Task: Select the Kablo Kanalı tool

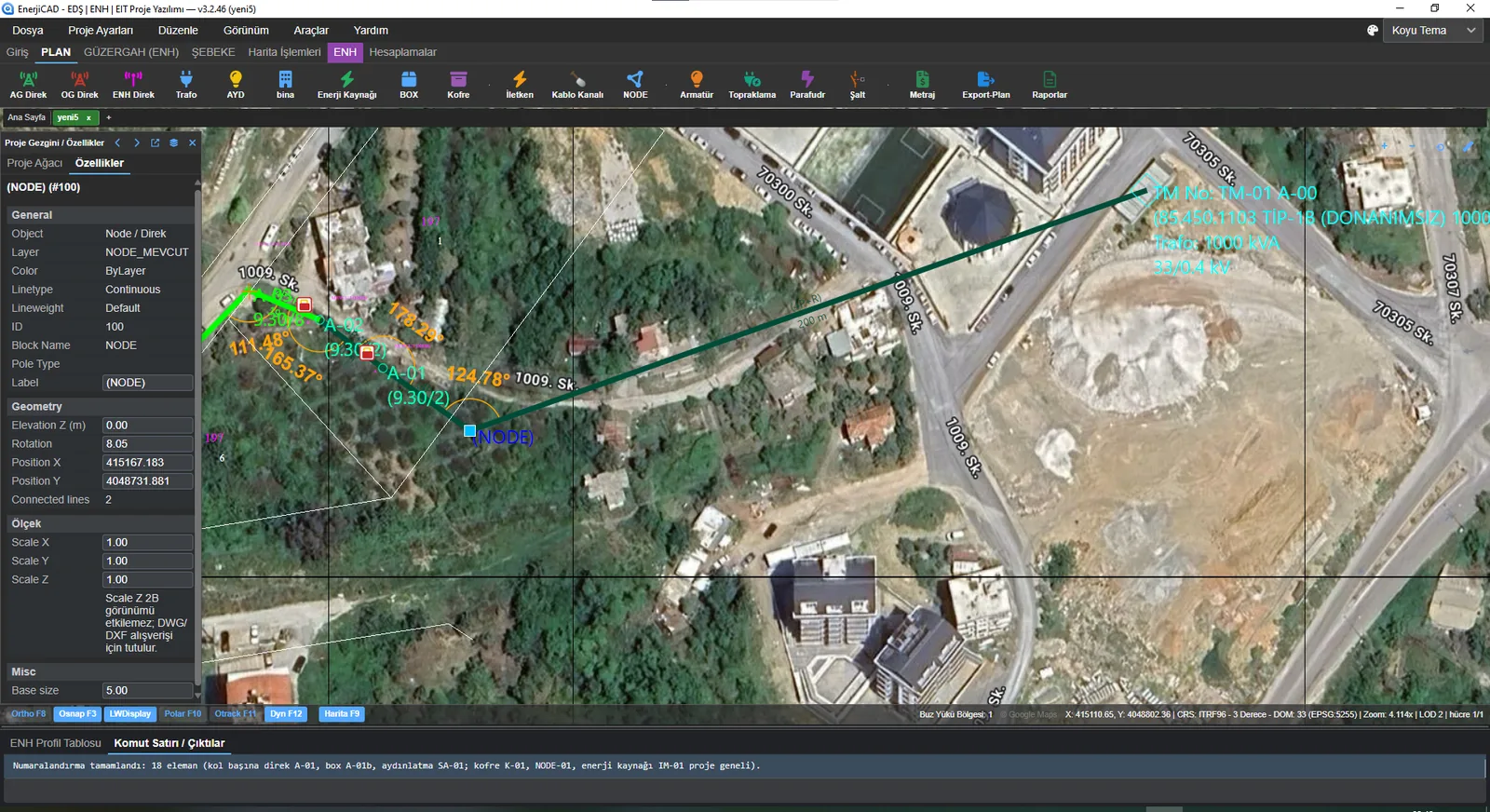Action: [577, 85]
